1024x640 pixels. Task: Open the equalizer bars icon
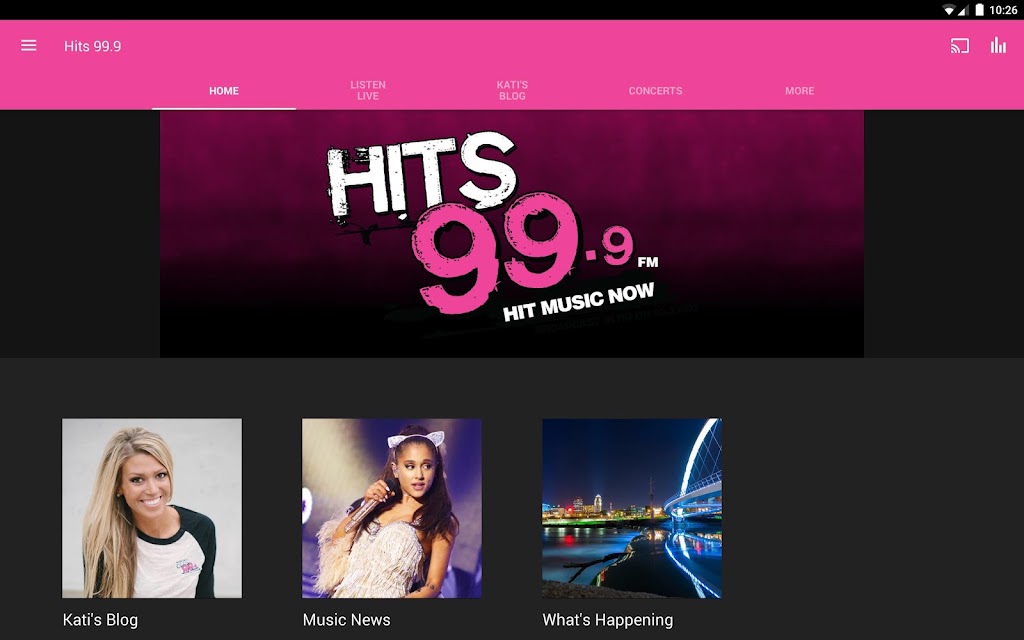coord(998,45)
